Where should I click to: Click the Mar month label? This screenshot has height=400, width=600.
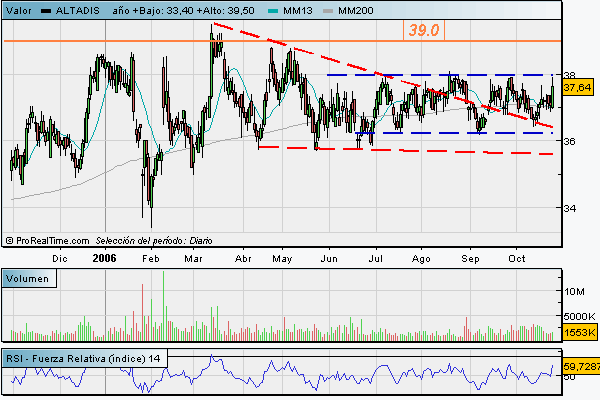coord(193,259)
